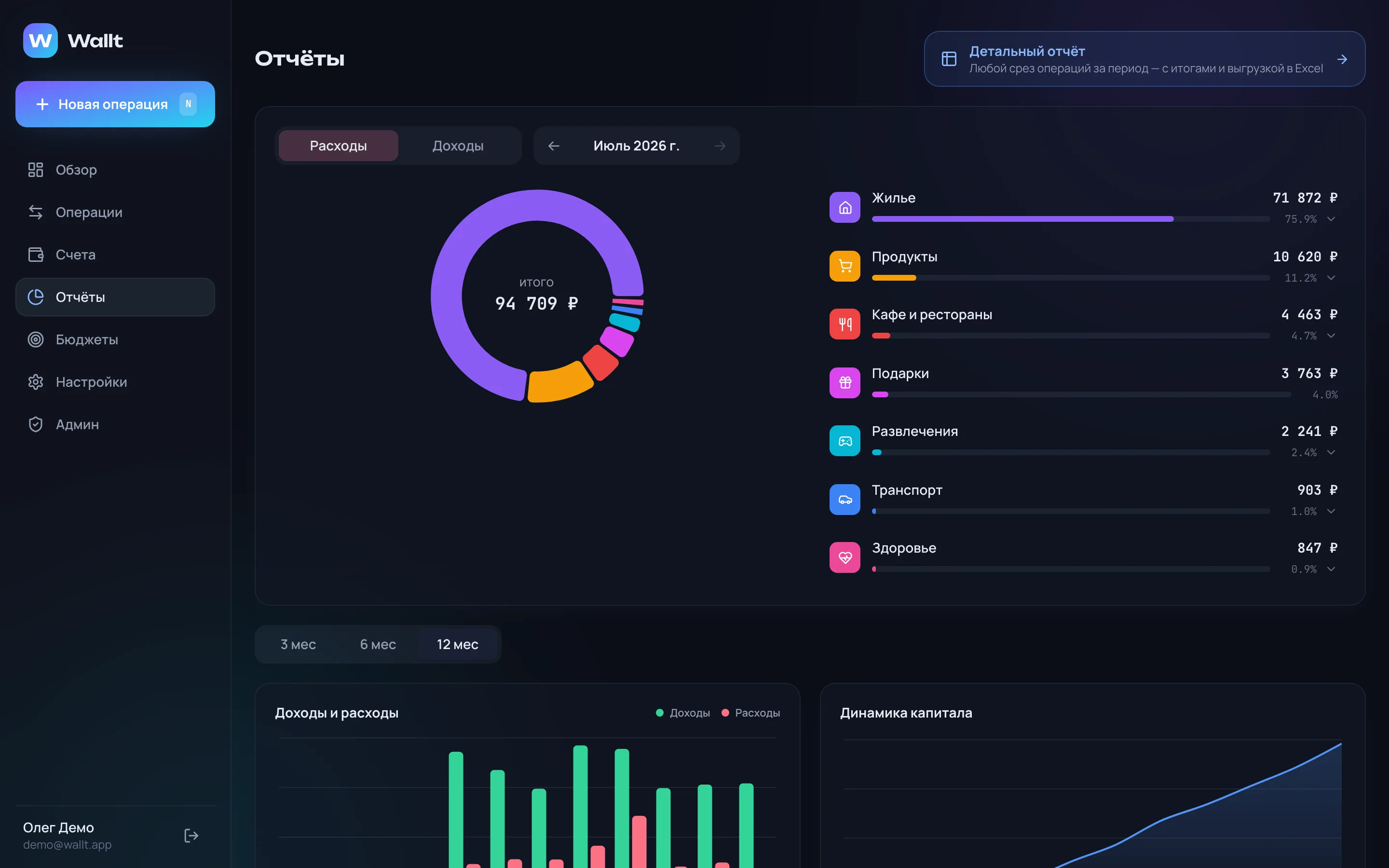
Task: Click the Транспорт car icon
Action: (x=845, y=500)
